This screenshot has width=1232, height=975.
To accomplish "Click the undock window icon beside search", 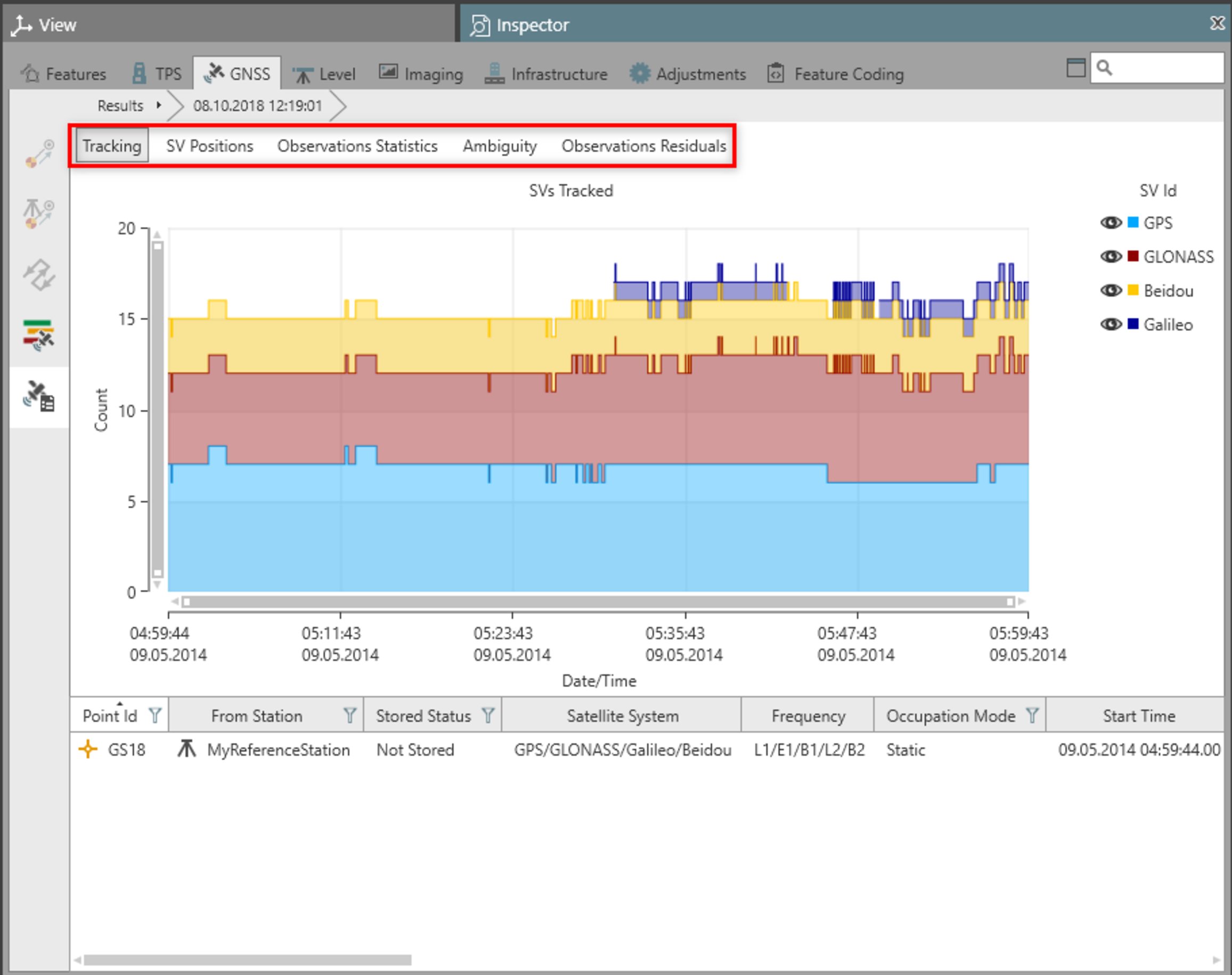I will [x=1075, y=68].
